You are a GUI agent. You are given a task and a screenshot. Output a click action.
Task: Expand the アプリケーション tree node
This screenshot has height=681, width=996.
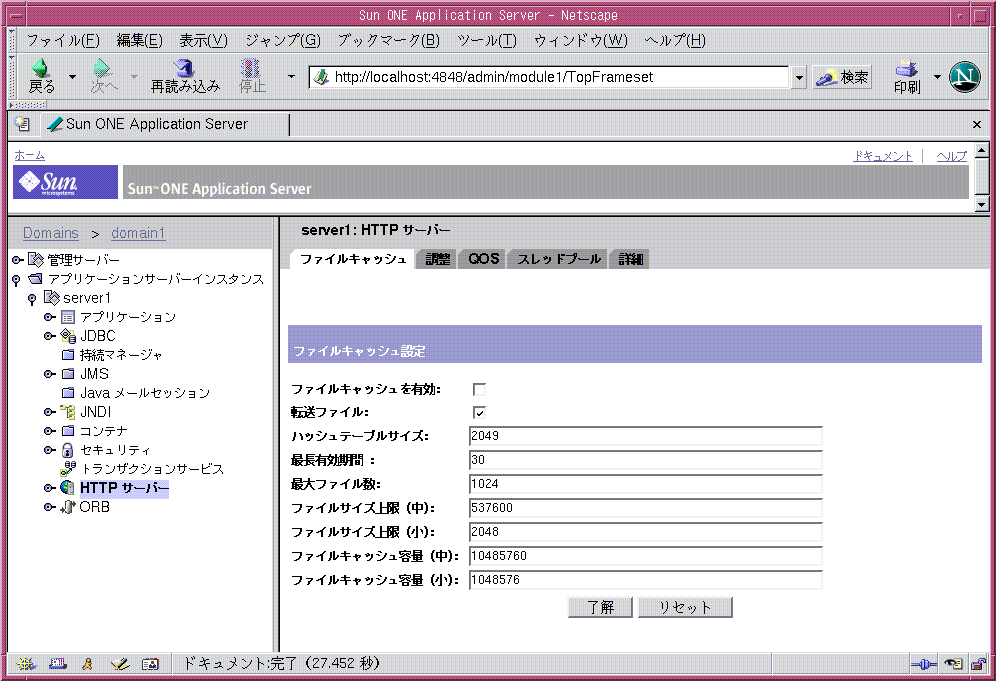coord(50,316)
